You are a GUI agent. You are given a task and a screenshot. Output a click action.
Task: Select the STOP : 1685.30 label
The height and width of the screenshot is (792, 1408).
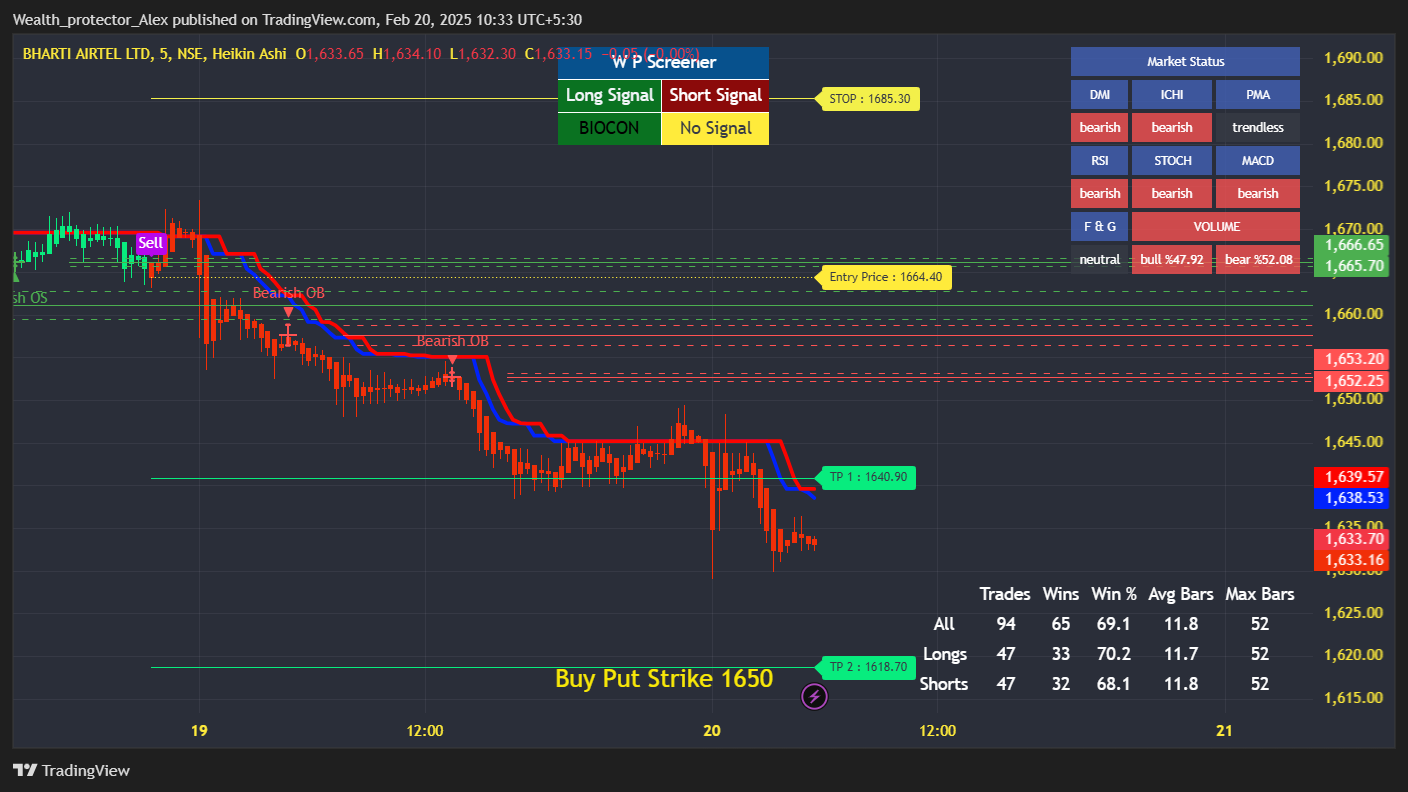(869, 99)
